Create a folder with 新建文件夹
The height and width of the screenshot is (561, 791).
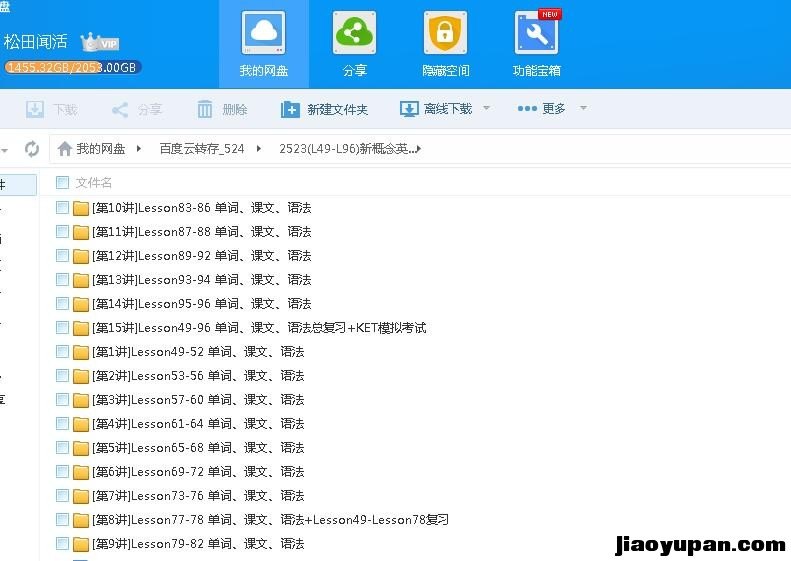coord(324,109)
